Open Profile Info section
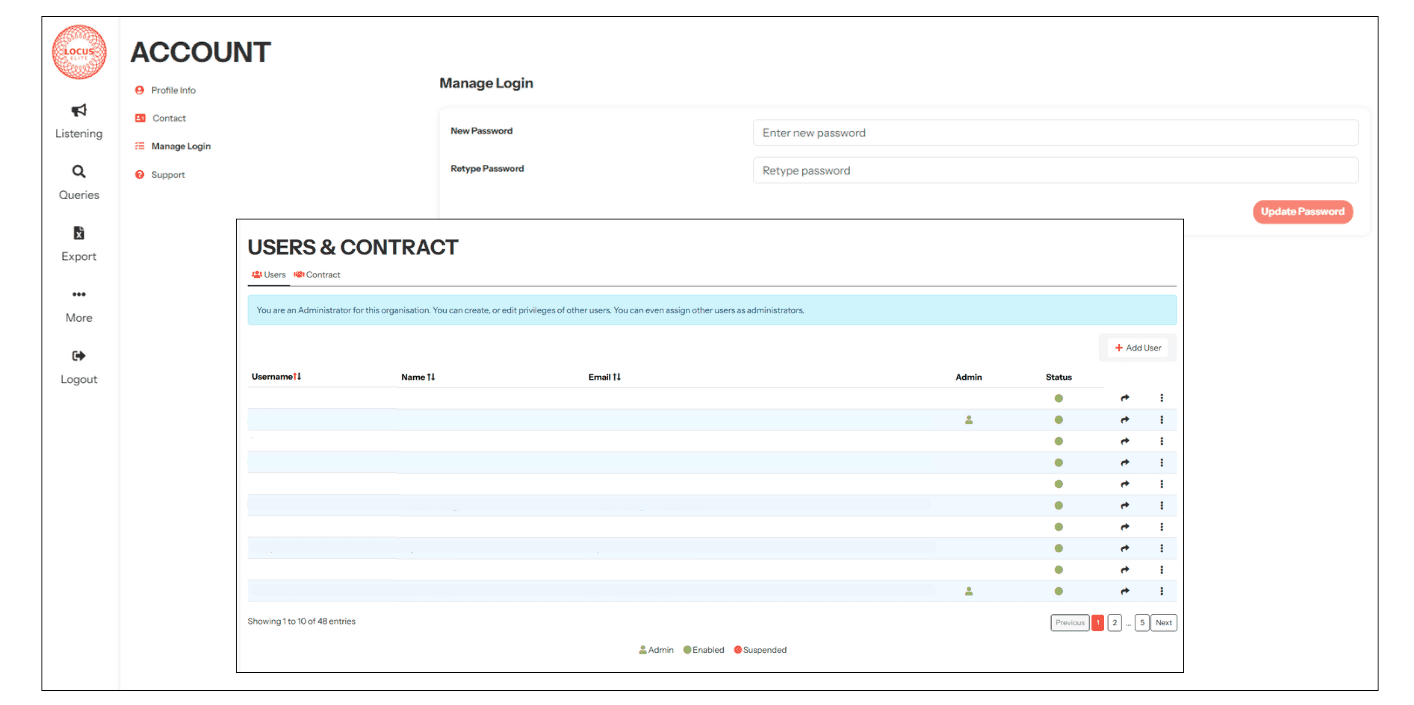The image size is (1414, 705). [173, 90]
